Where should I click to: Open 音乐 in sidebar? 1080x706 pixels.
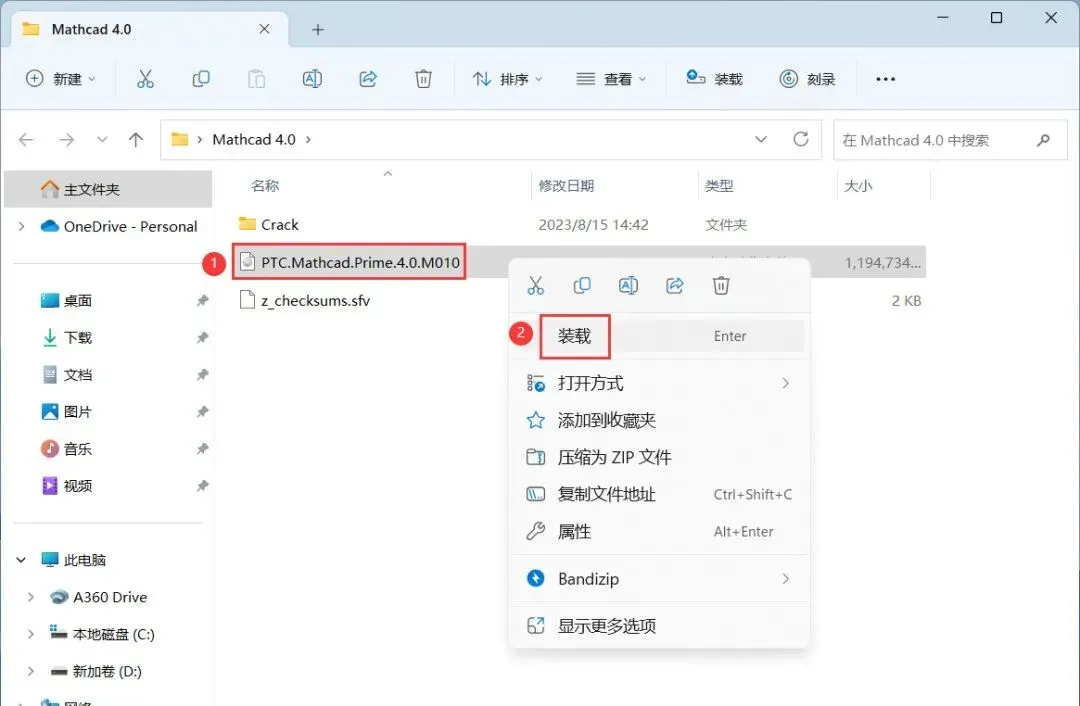[x=77, y=449]
